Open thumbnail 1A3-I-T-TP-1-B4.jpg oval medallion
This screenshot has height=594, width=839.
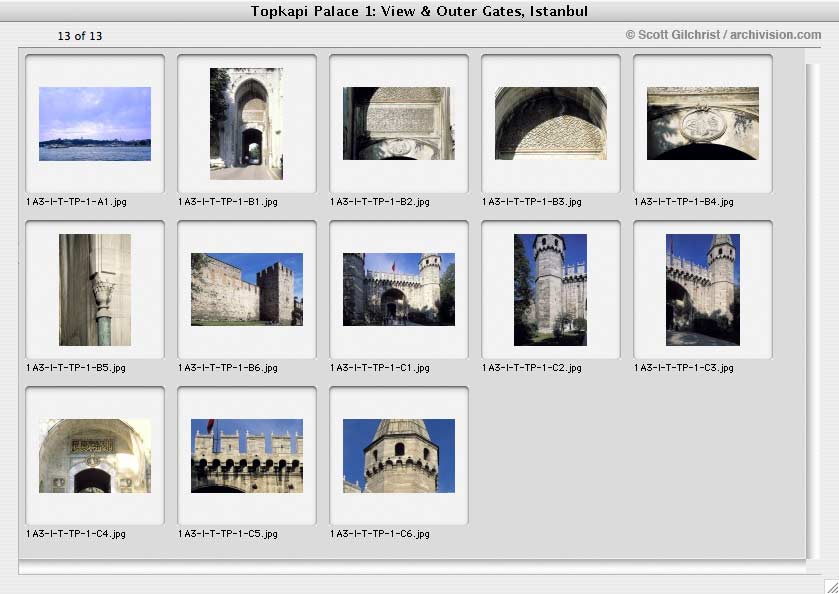(703, 124)
